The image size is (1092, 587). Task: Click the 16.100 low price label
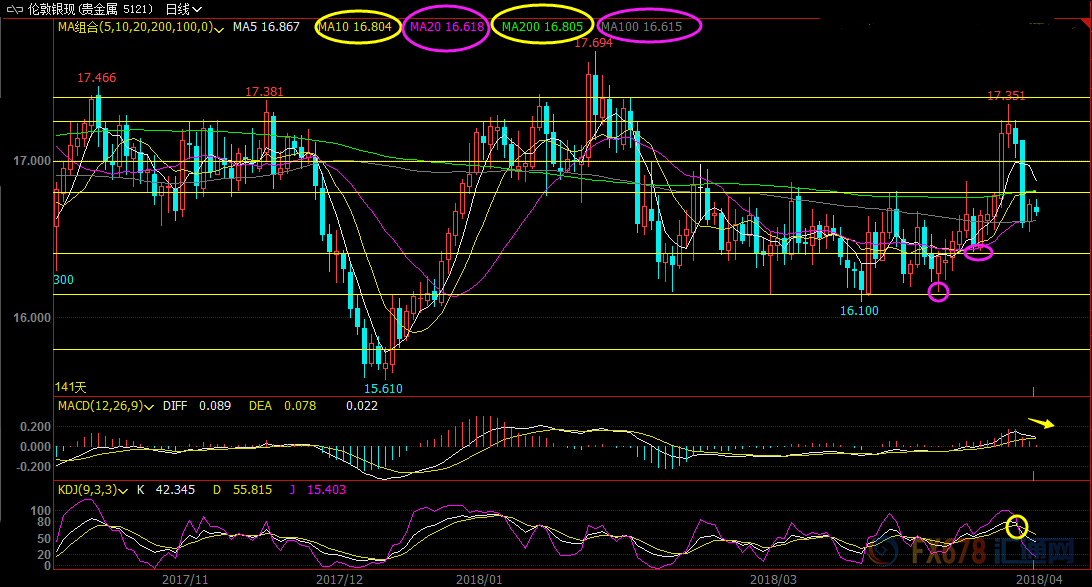pos(859,311)
